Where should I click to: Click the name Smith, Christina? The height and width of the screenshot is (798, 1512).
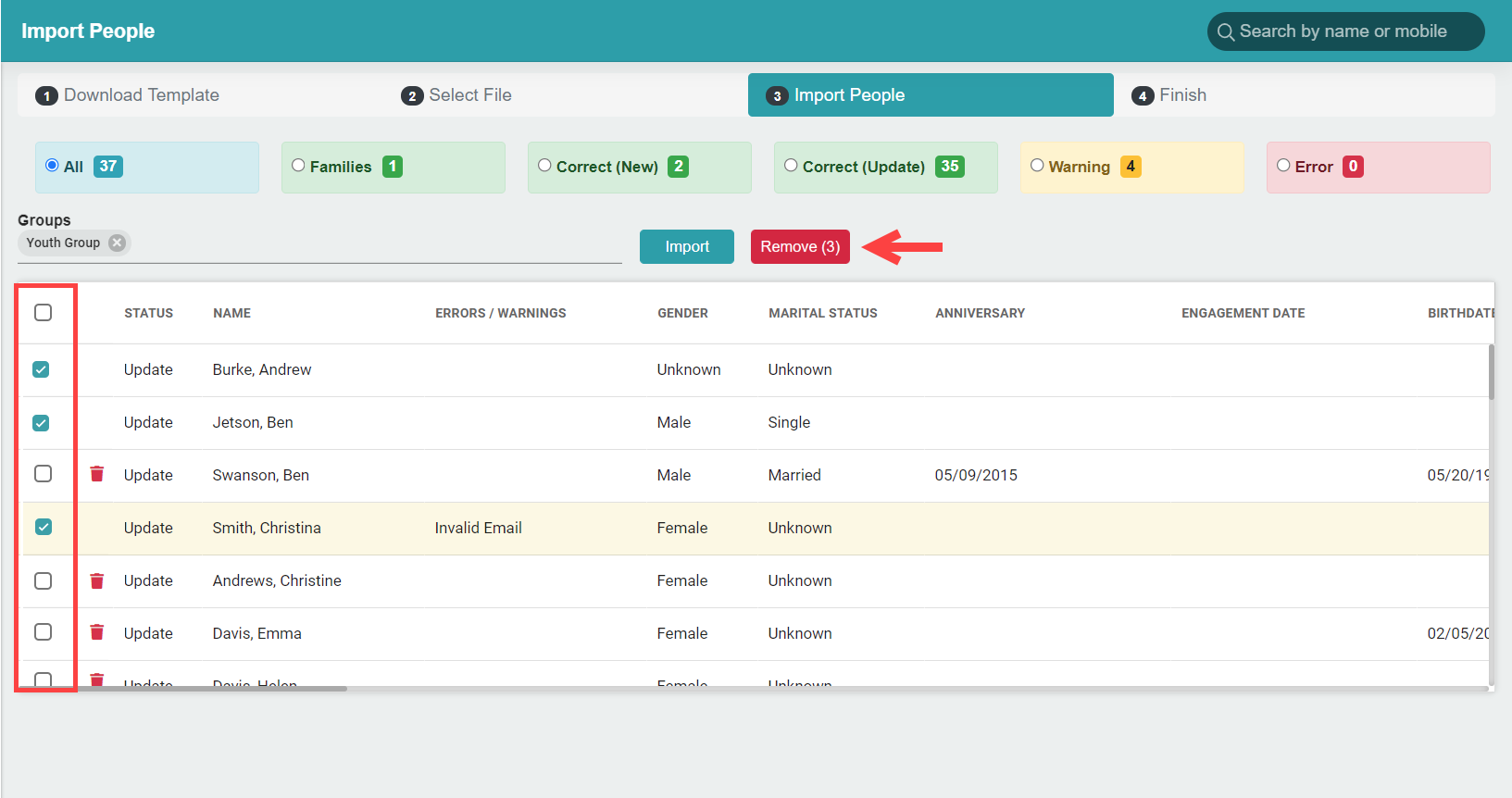(x=267, y=528)
